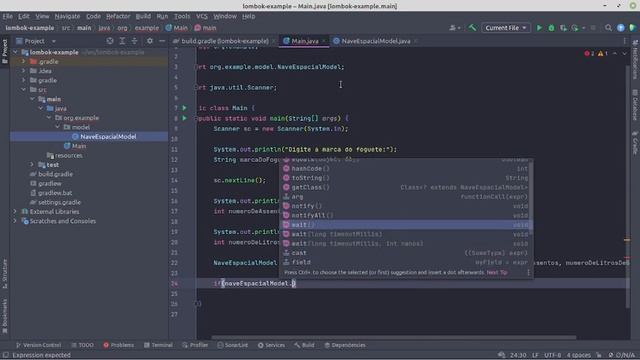The image size is (640, 360).
Task: Switch to build.gradle editor tab
Action: pos(224,41)
